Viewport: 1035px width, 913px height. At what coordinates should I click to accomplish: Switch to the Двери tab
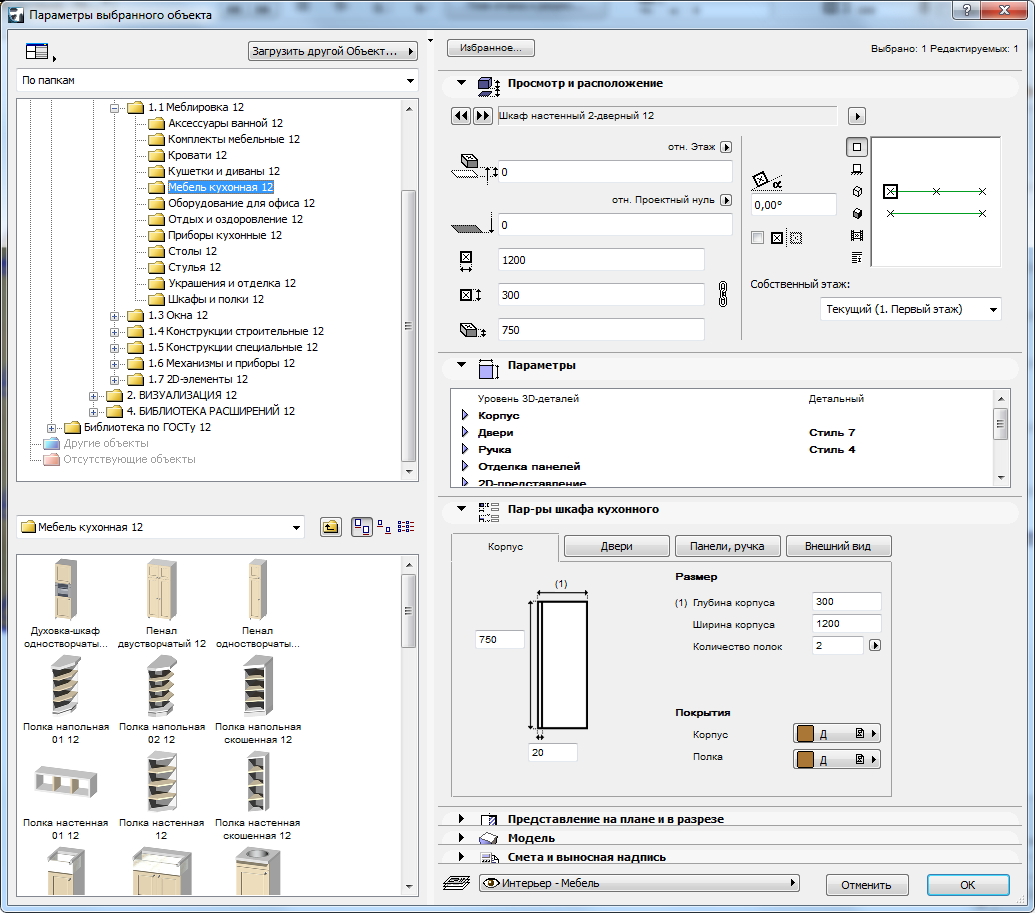(x=616, y=546)
